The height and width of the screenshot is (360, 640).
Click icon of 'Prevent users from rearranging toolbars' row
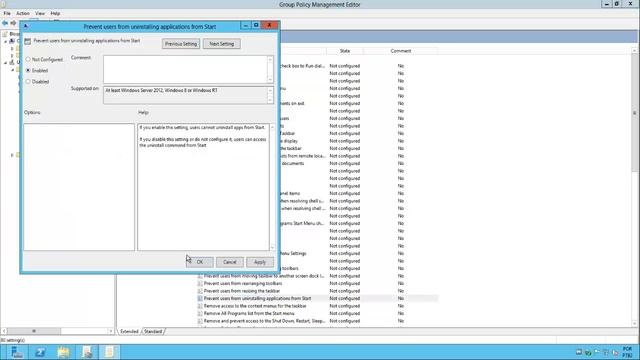point(200,283)
